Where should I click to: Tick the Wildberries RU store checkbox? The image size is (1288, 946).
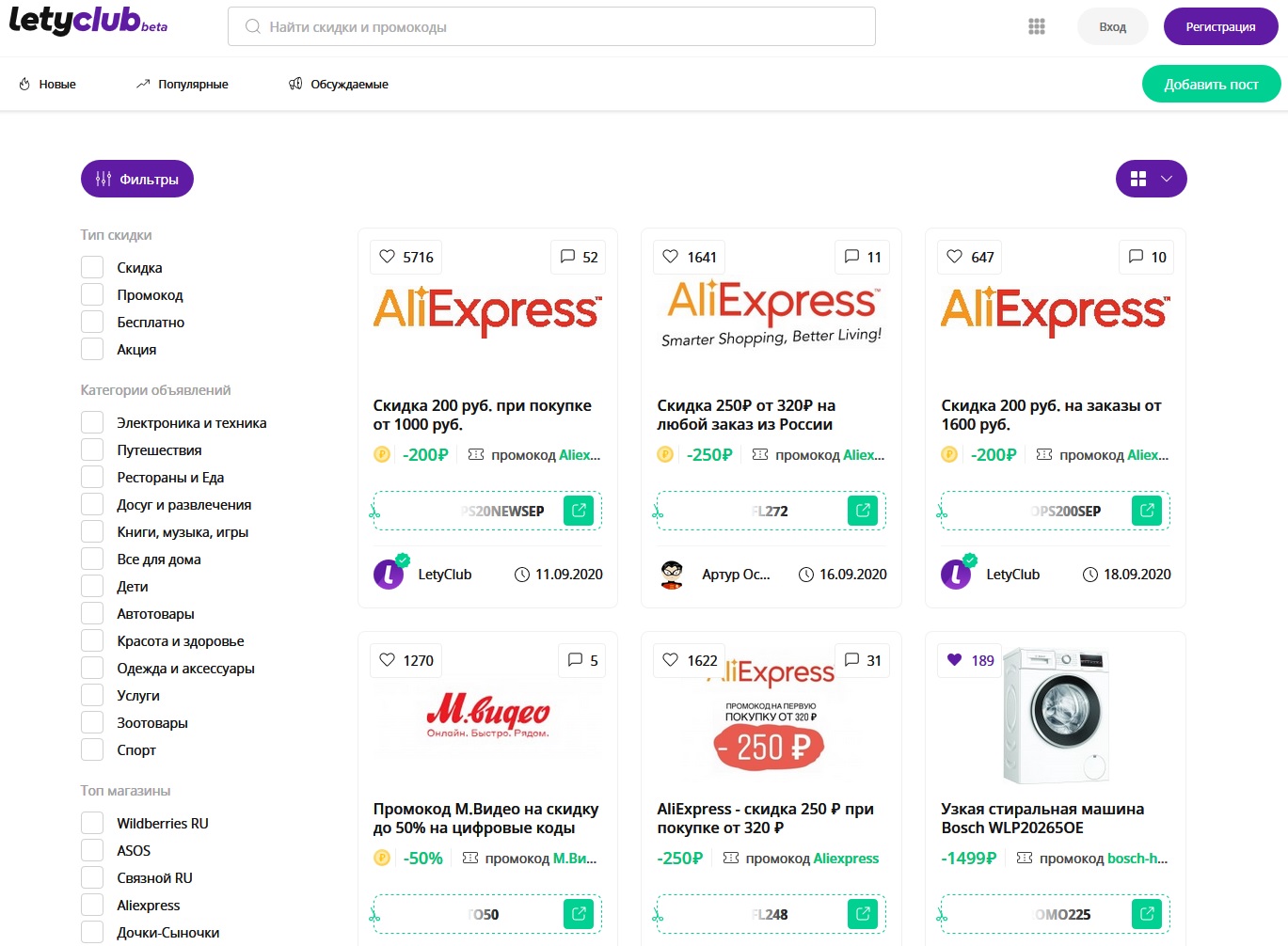pyautogui.click(x=92, y=824)
